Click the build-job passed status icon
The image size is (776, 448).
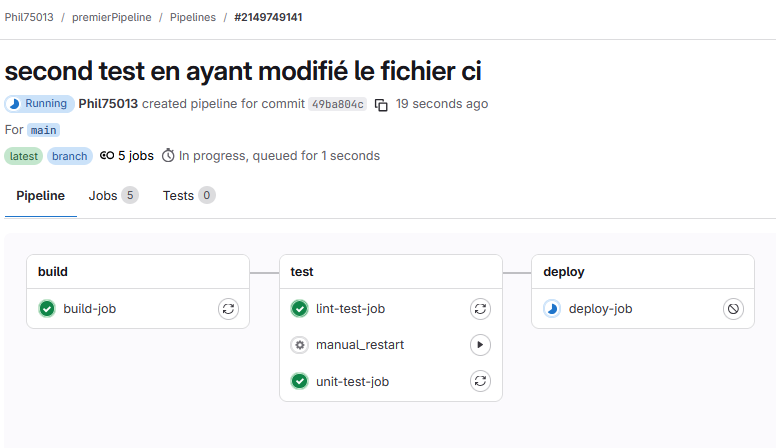(47, 309)
